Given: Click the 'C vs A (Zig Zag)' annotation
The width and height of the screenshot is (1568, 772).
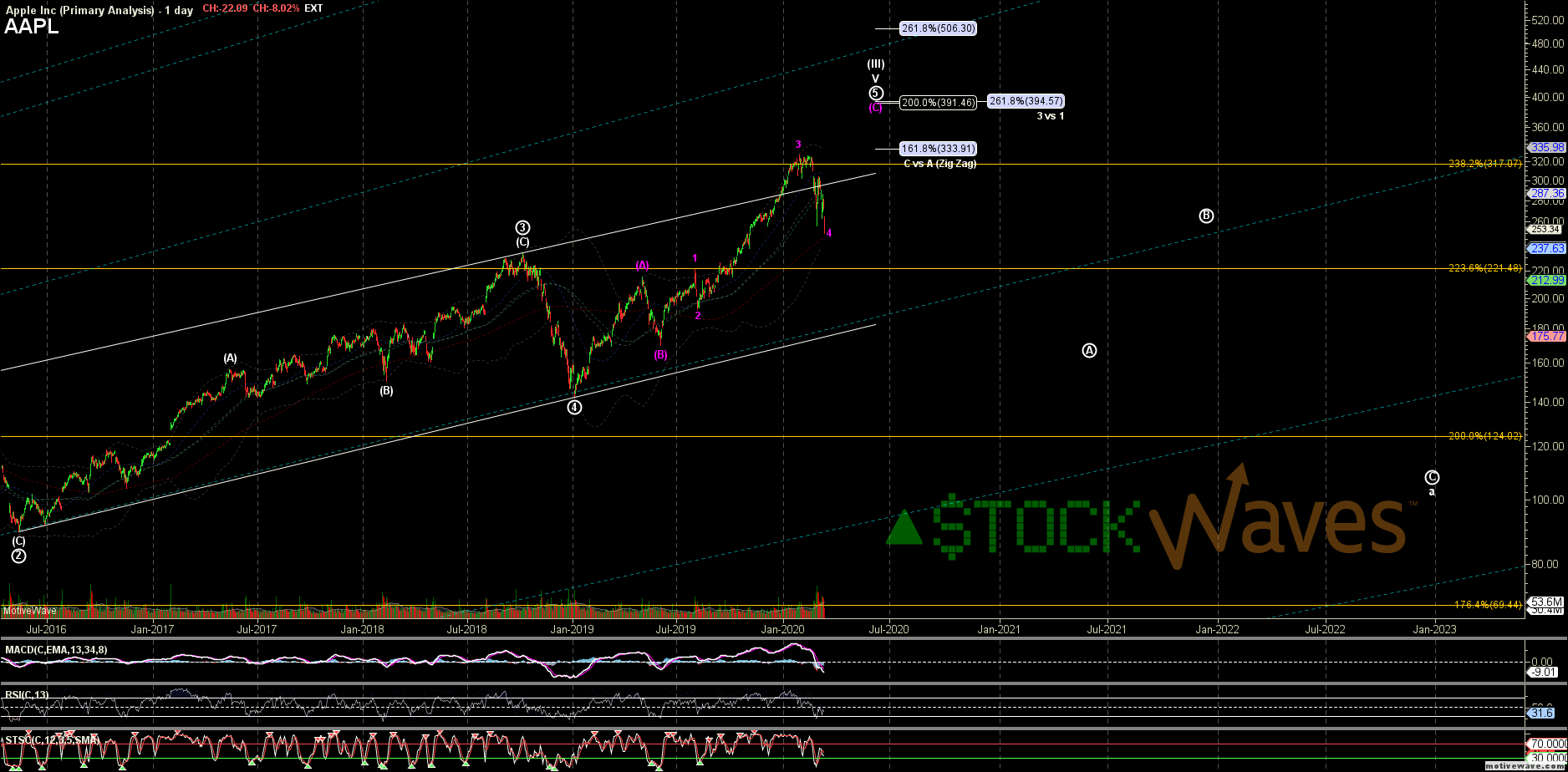Looking at the screenshot, I should (939, 164).
